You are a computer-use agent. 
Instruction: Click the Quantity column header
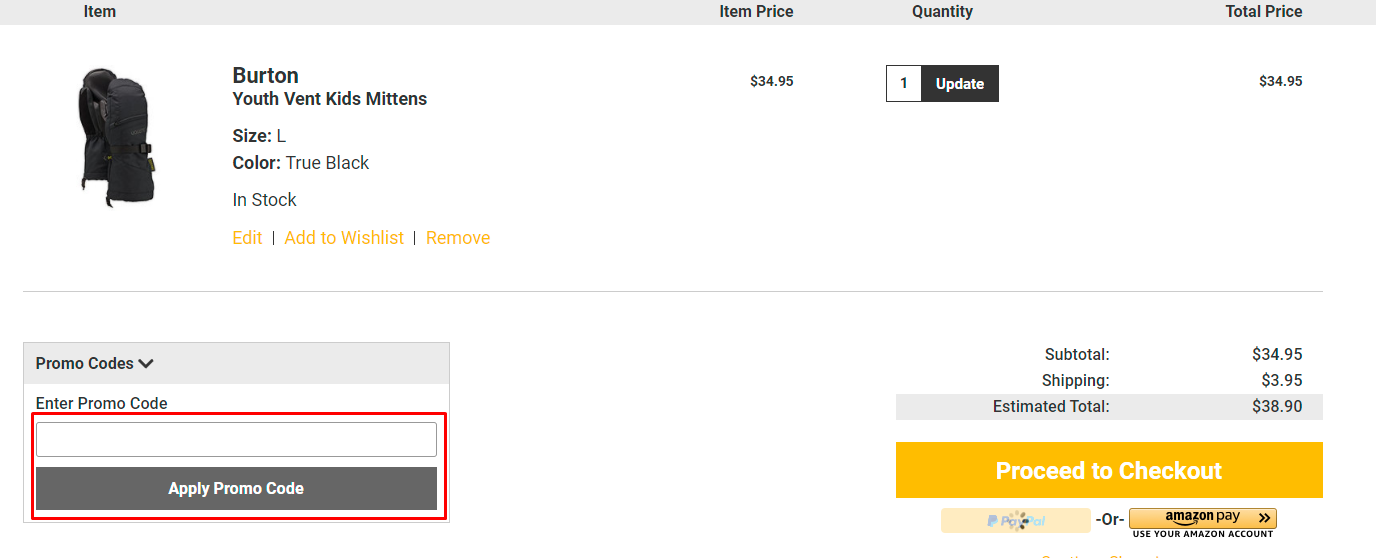click(x=942, y=12)
